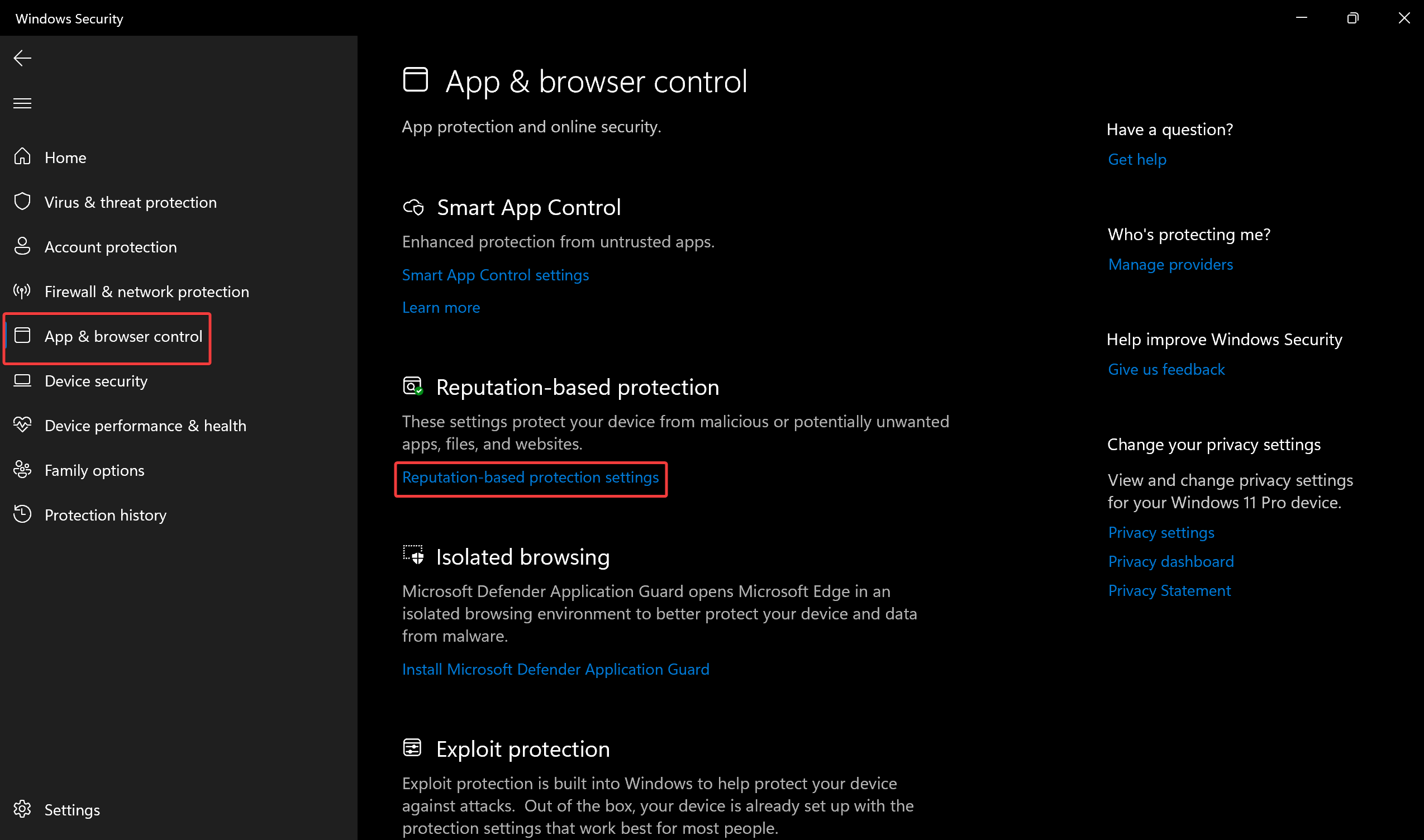
Task: Click the page header App & browser icon
Action: coord(415,79)
